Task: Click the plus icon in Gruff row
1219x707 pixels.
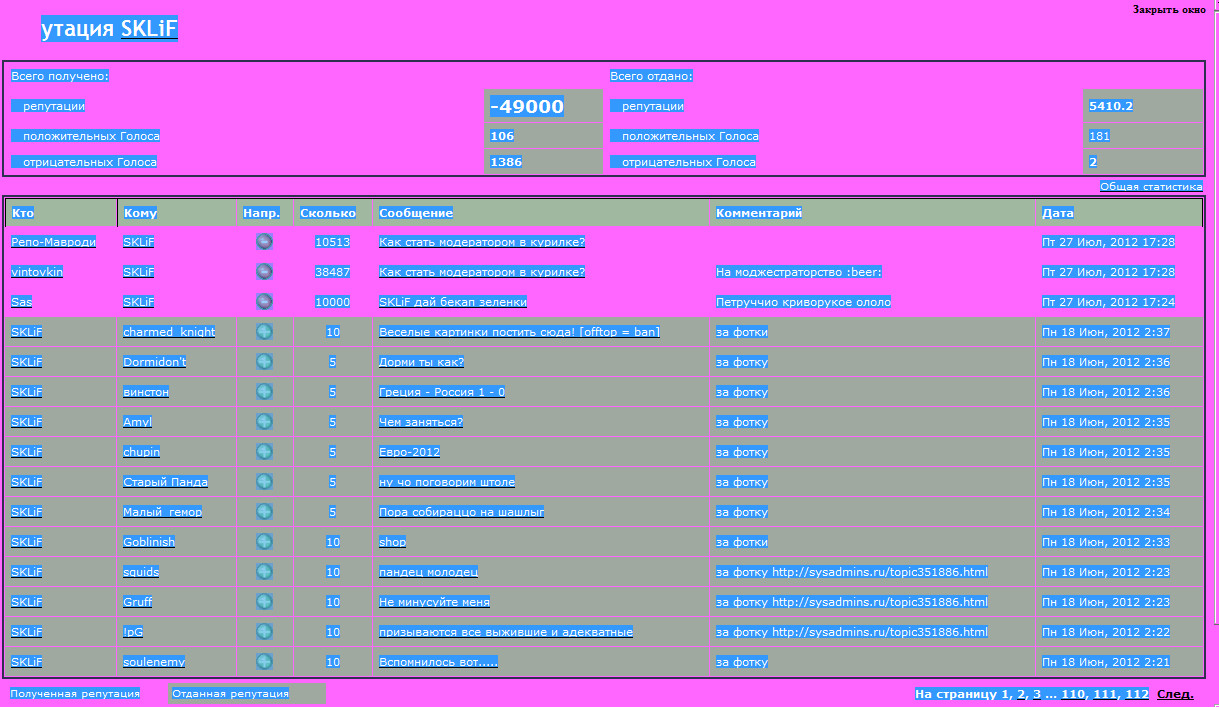Action: coord(264,601)
